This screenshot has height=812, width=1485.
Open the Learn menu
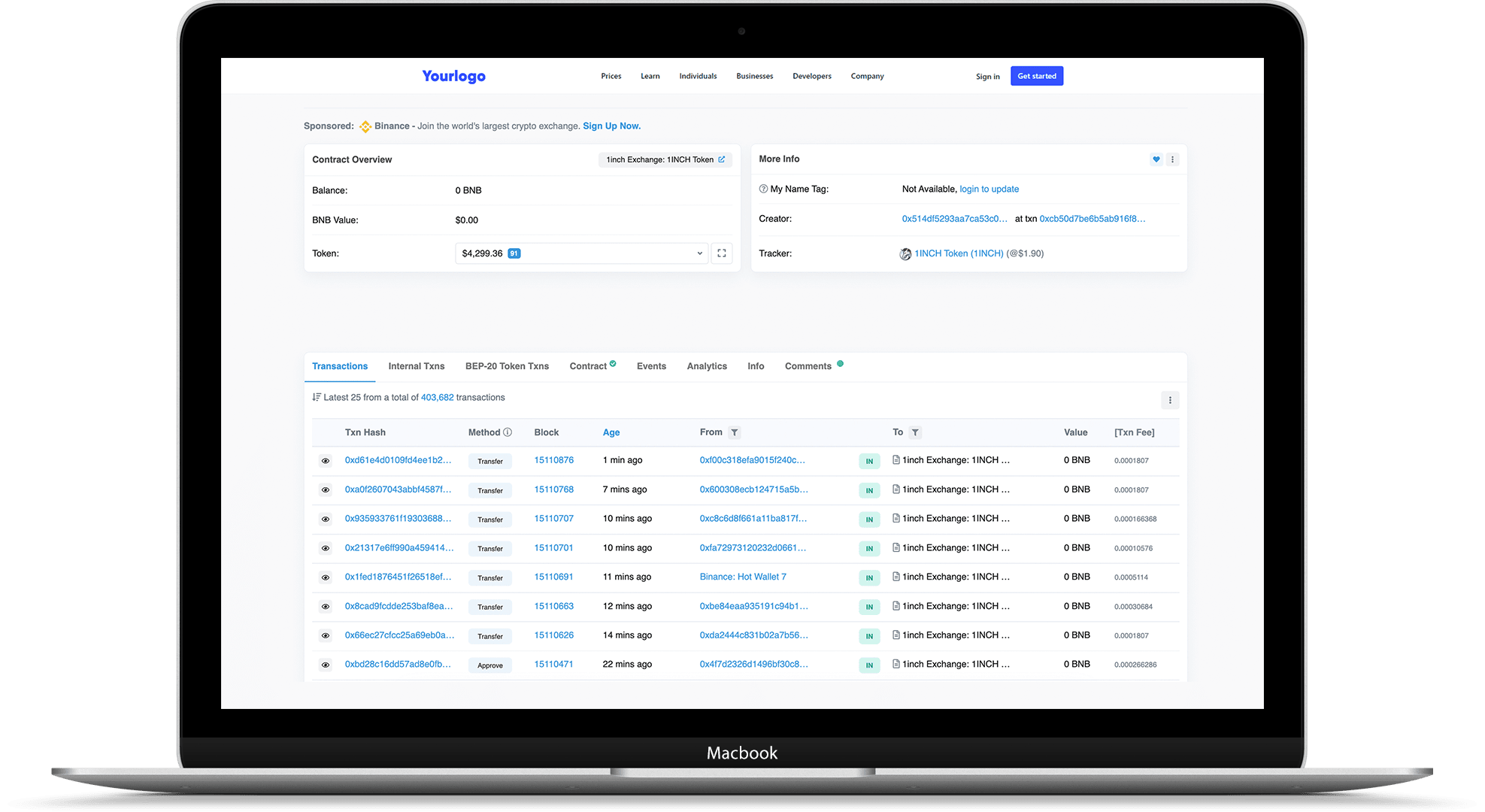pyautogui.click(x=650, y=76)
